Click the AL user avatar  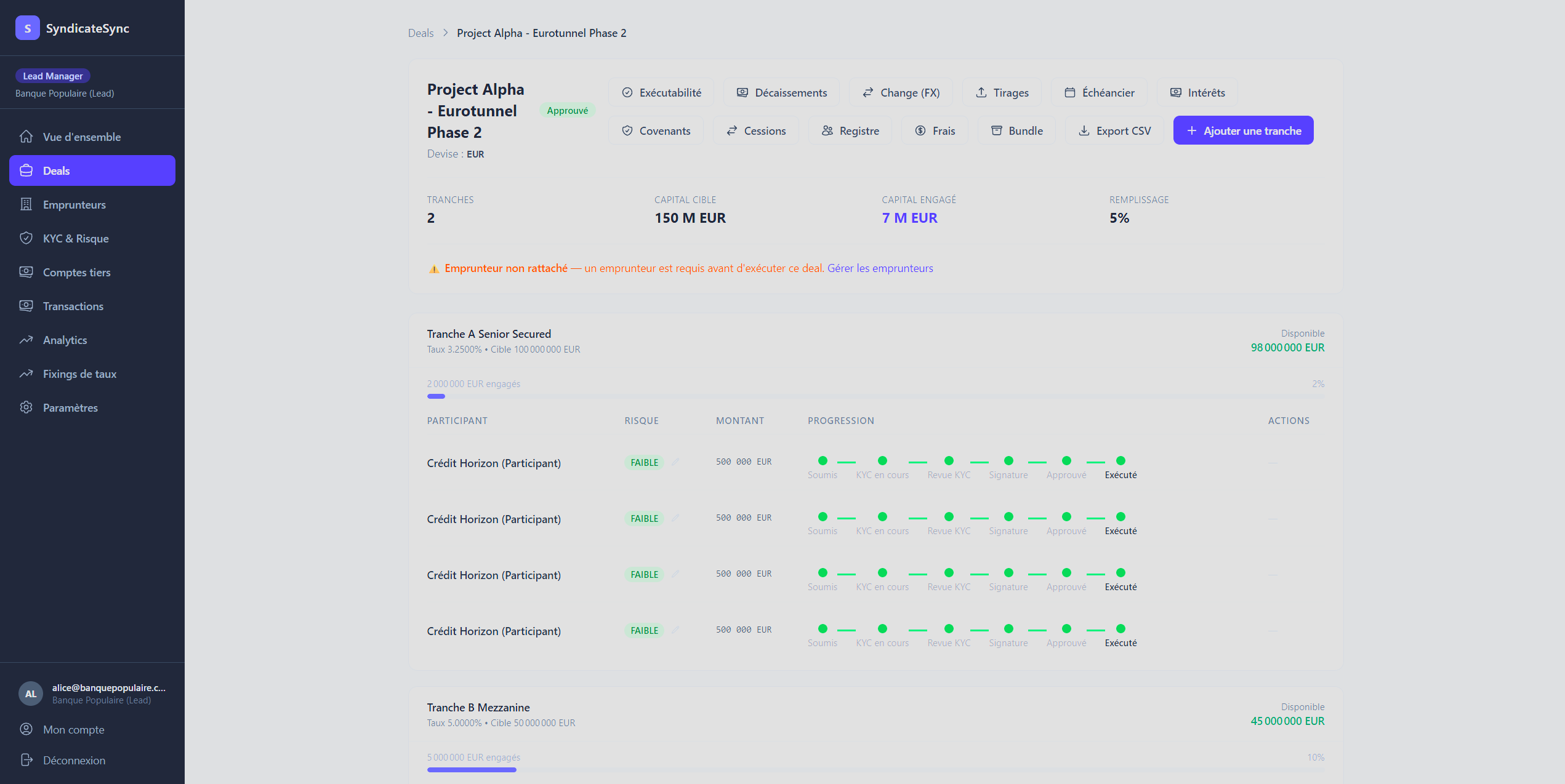pos(31,694)
